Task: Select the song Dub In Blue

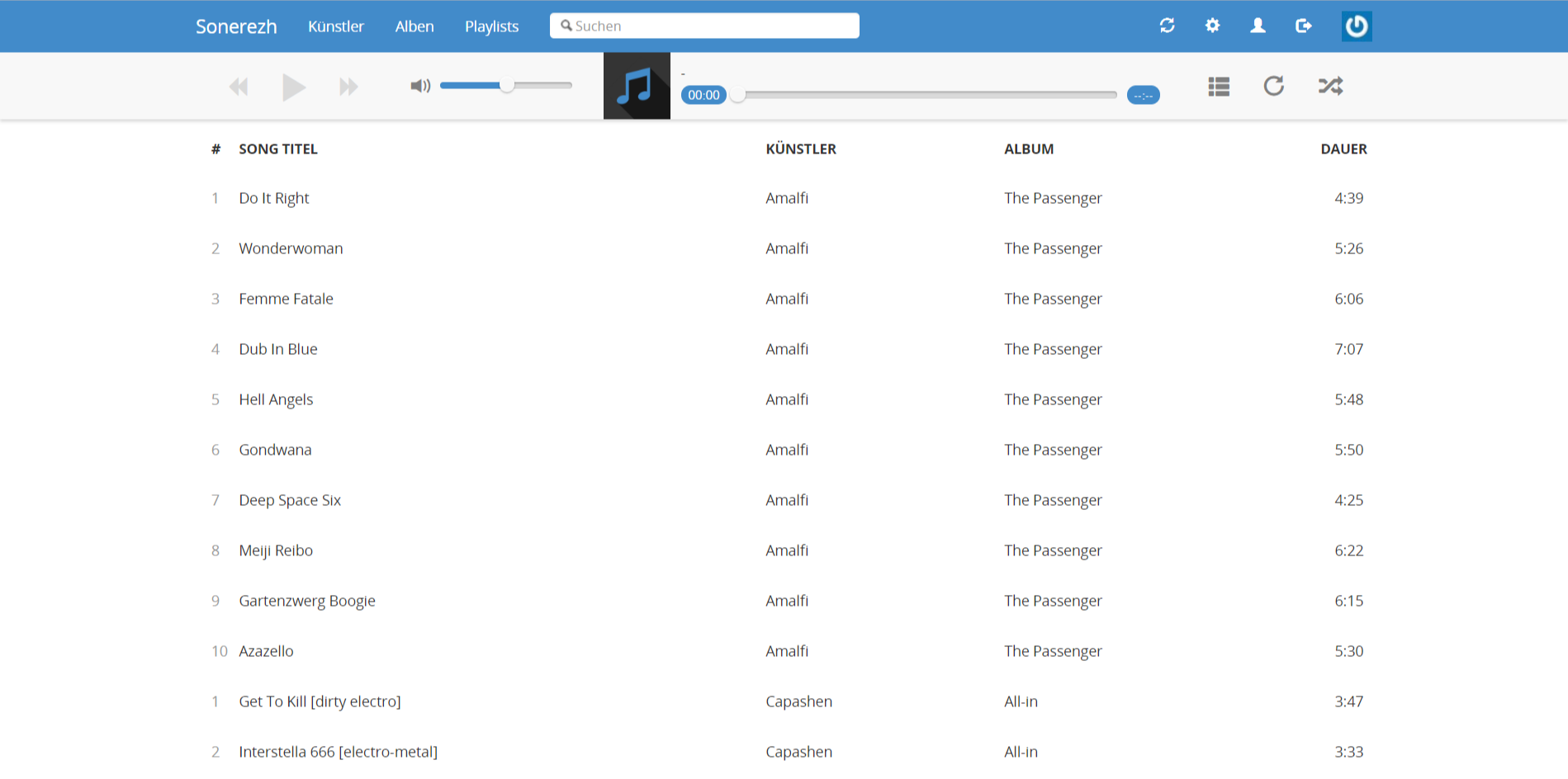Action: click(278, 349)
